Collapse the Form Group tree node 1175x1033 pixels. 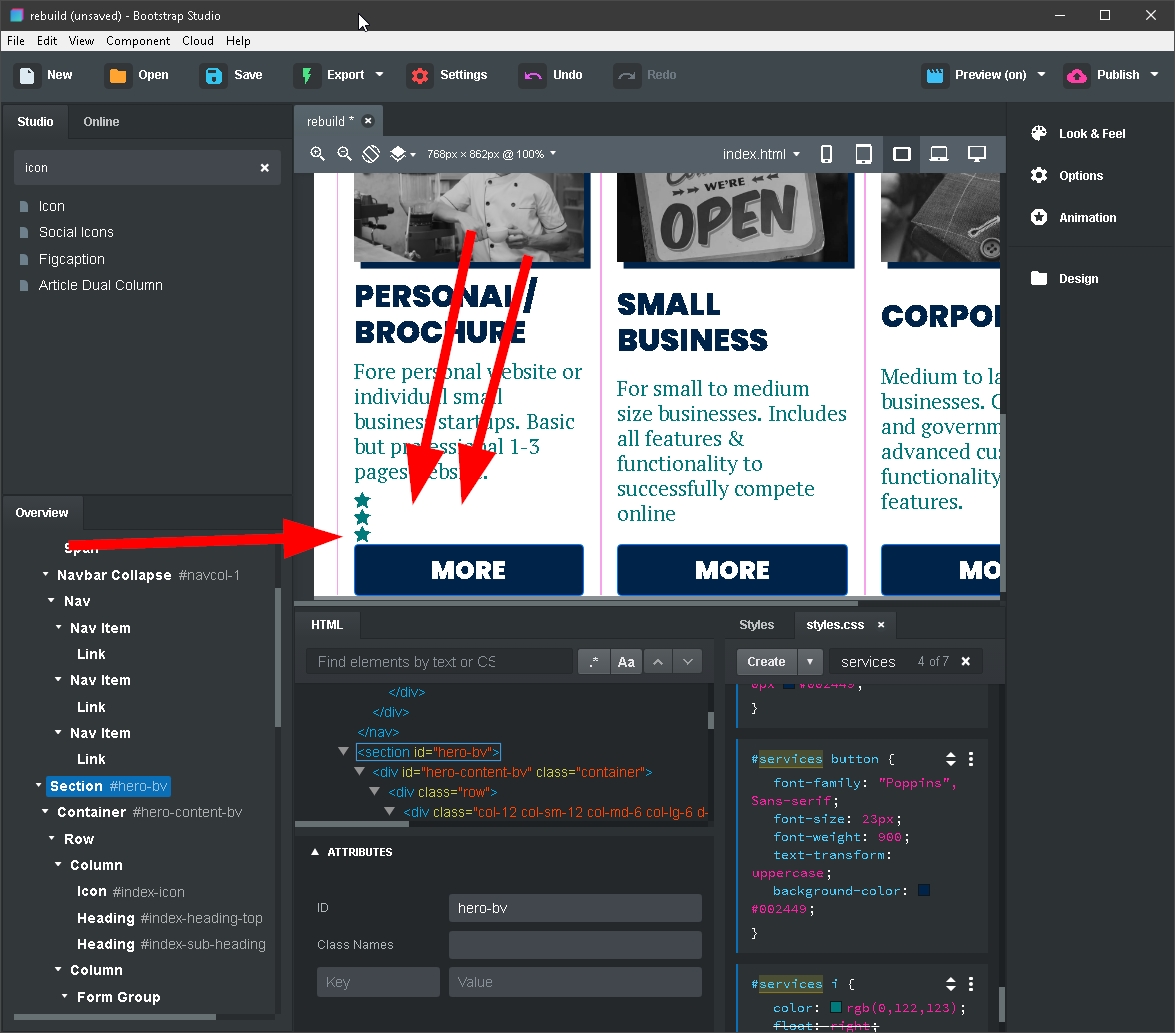[65, 996]
